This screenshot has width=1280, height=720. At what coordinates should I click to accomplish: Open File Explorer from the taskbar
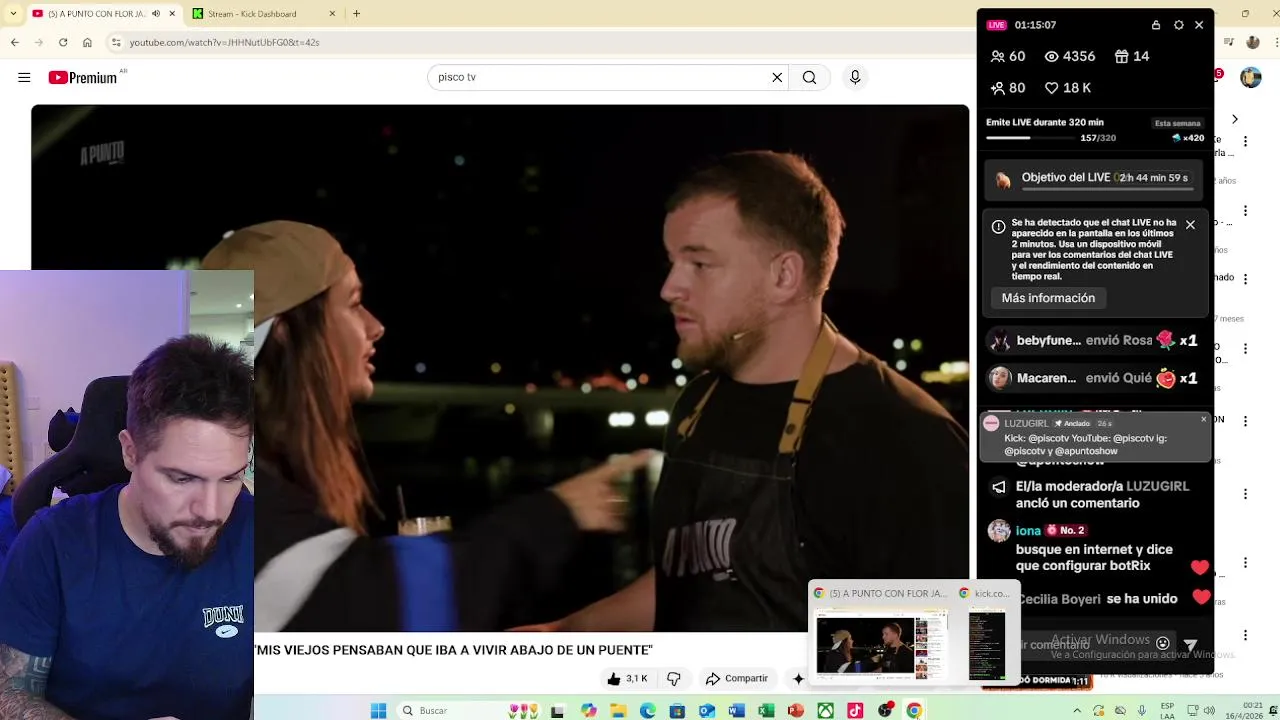coord(618,710)
